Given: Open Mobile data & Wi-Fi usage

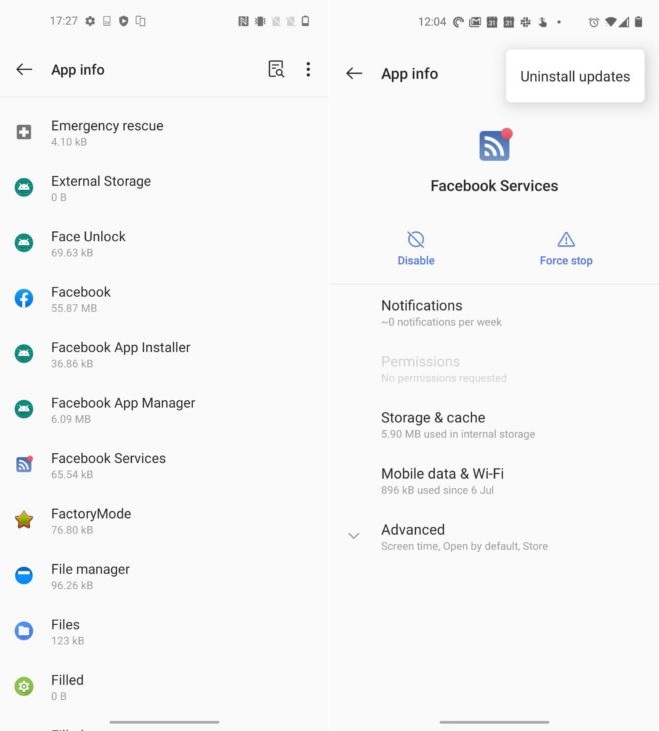Looking at the screenshot, I should point(442,480).
